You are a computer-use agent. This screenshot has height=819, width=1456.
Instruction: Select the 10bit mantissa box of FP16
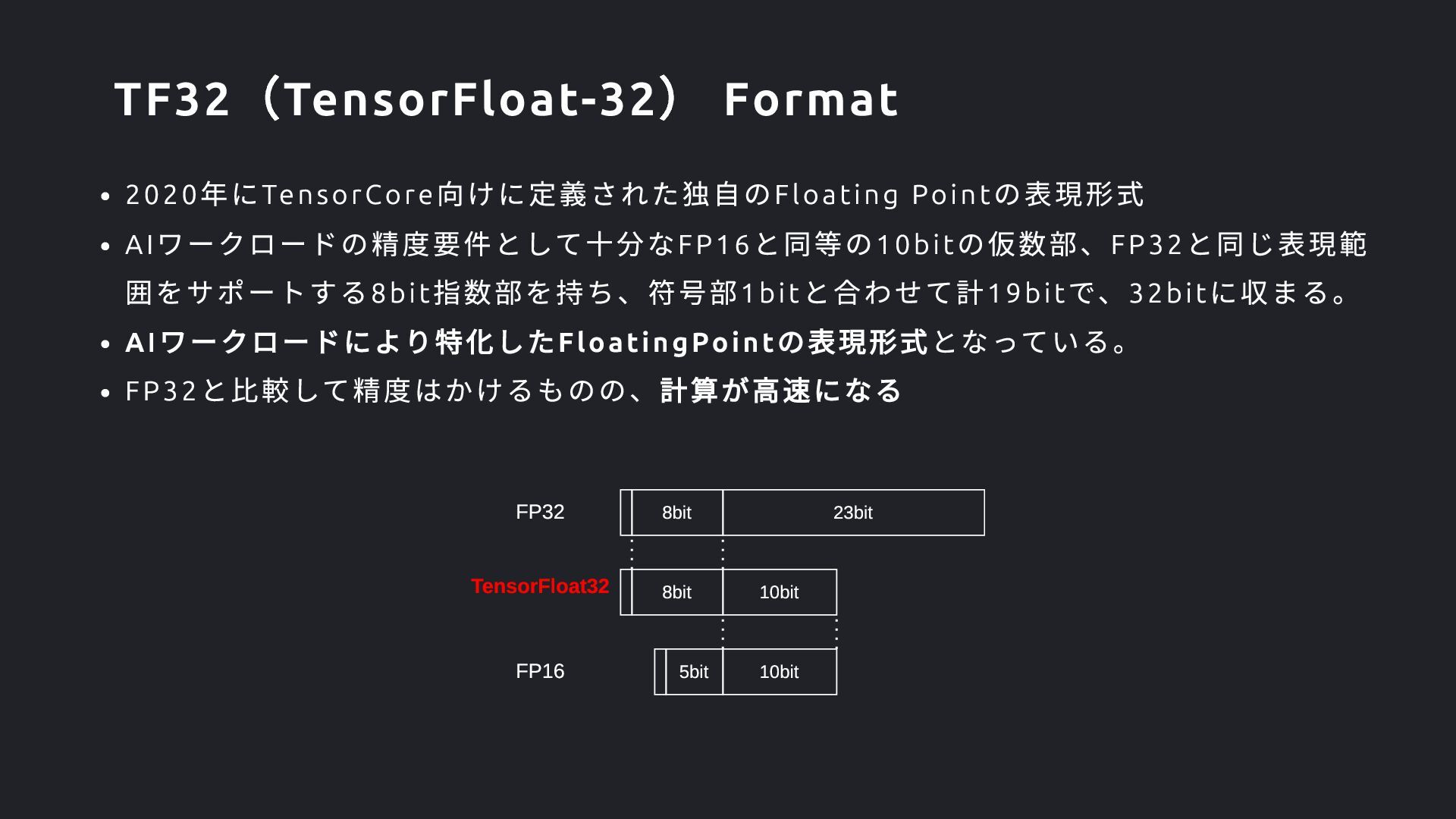[780, 672]
